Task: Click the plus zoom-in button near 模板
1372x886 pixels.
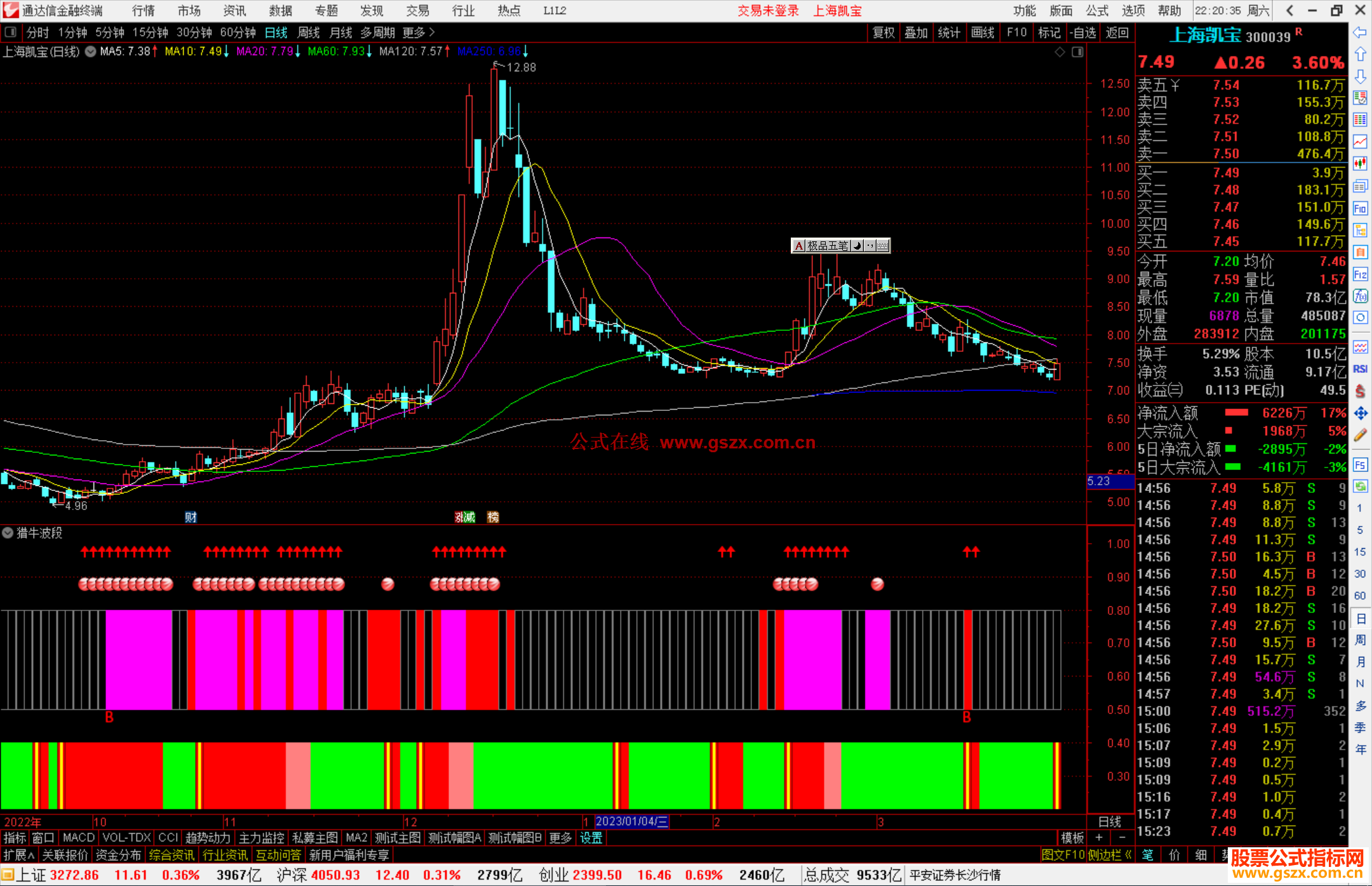Action: (x=1099, y=838)
